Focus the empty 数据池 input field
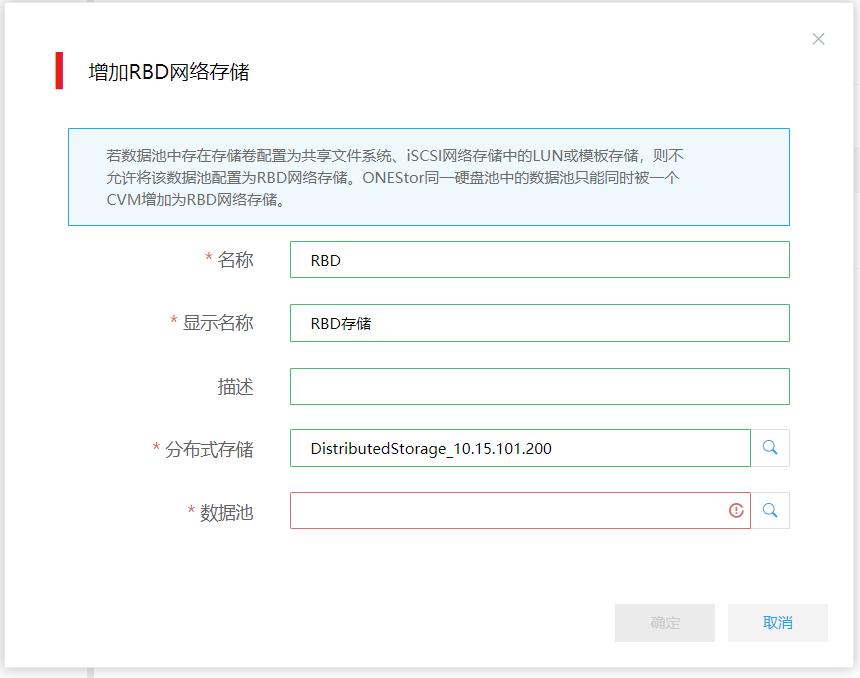Screen dimensions: 860x678 pos(505,510)
